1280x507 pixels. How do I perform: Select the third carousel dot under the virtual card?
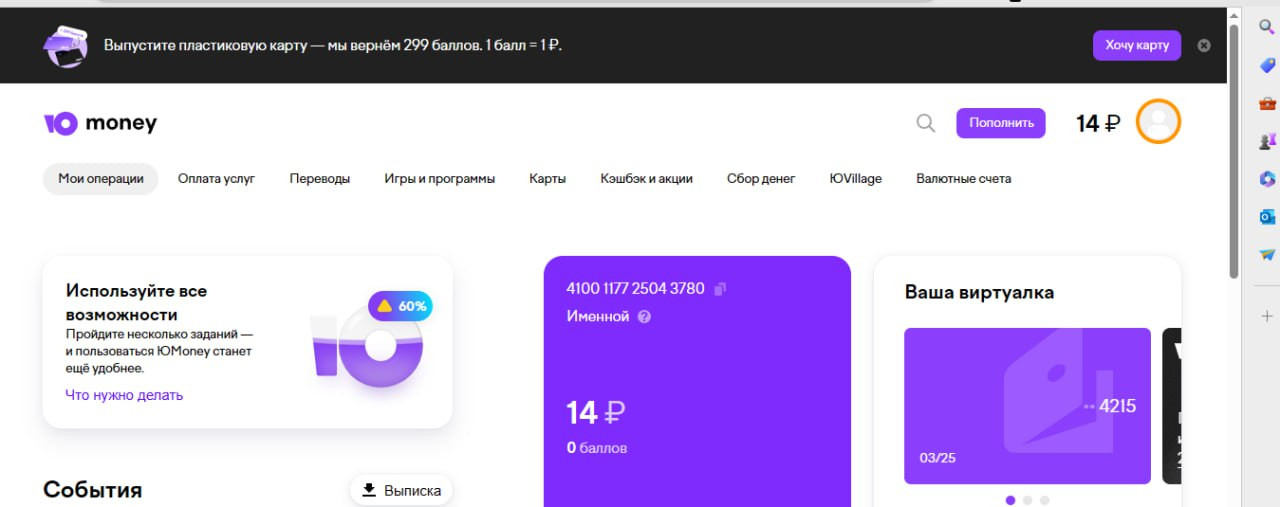tap(1045, 500)
